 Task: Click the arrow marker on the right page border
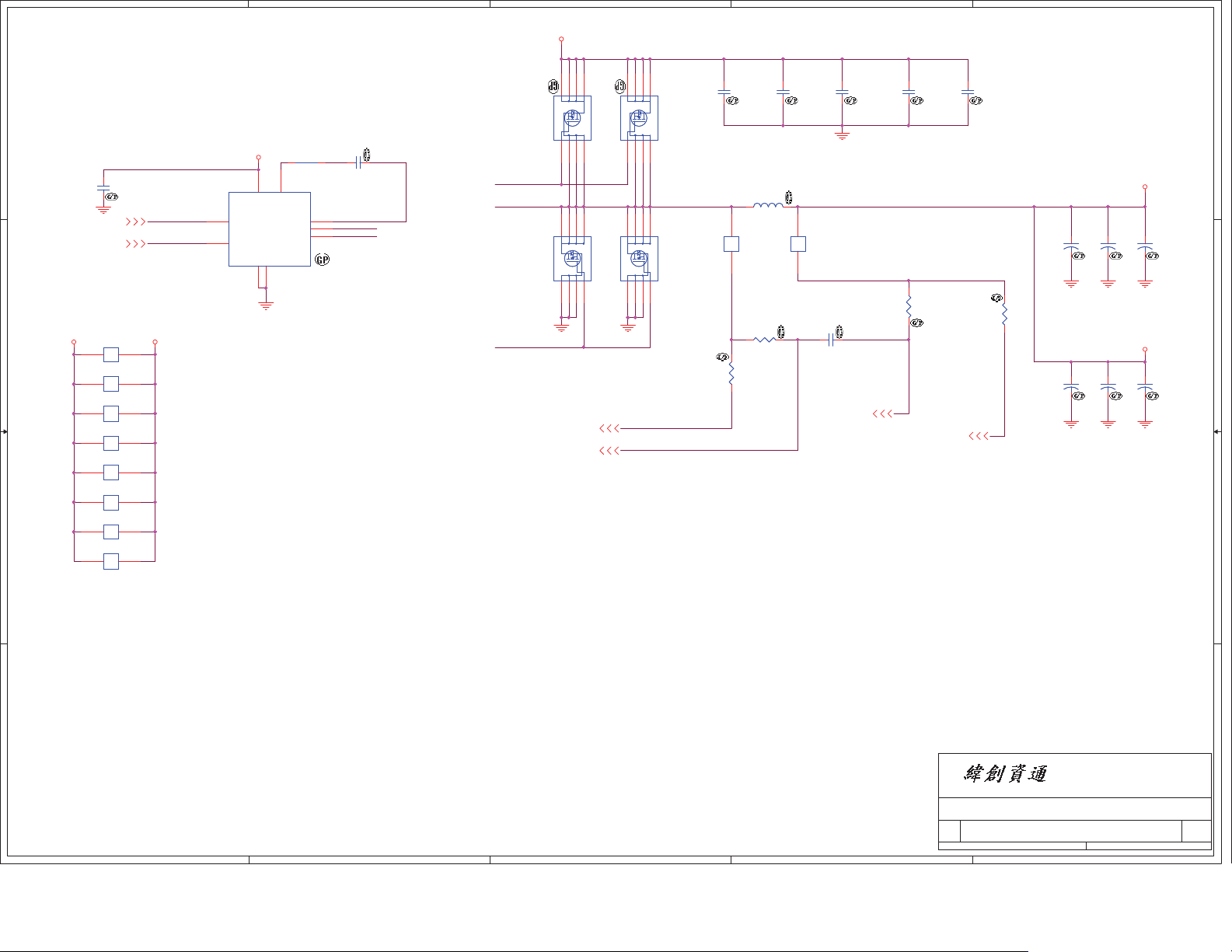pyautogui.click(x=1217, y=431)
